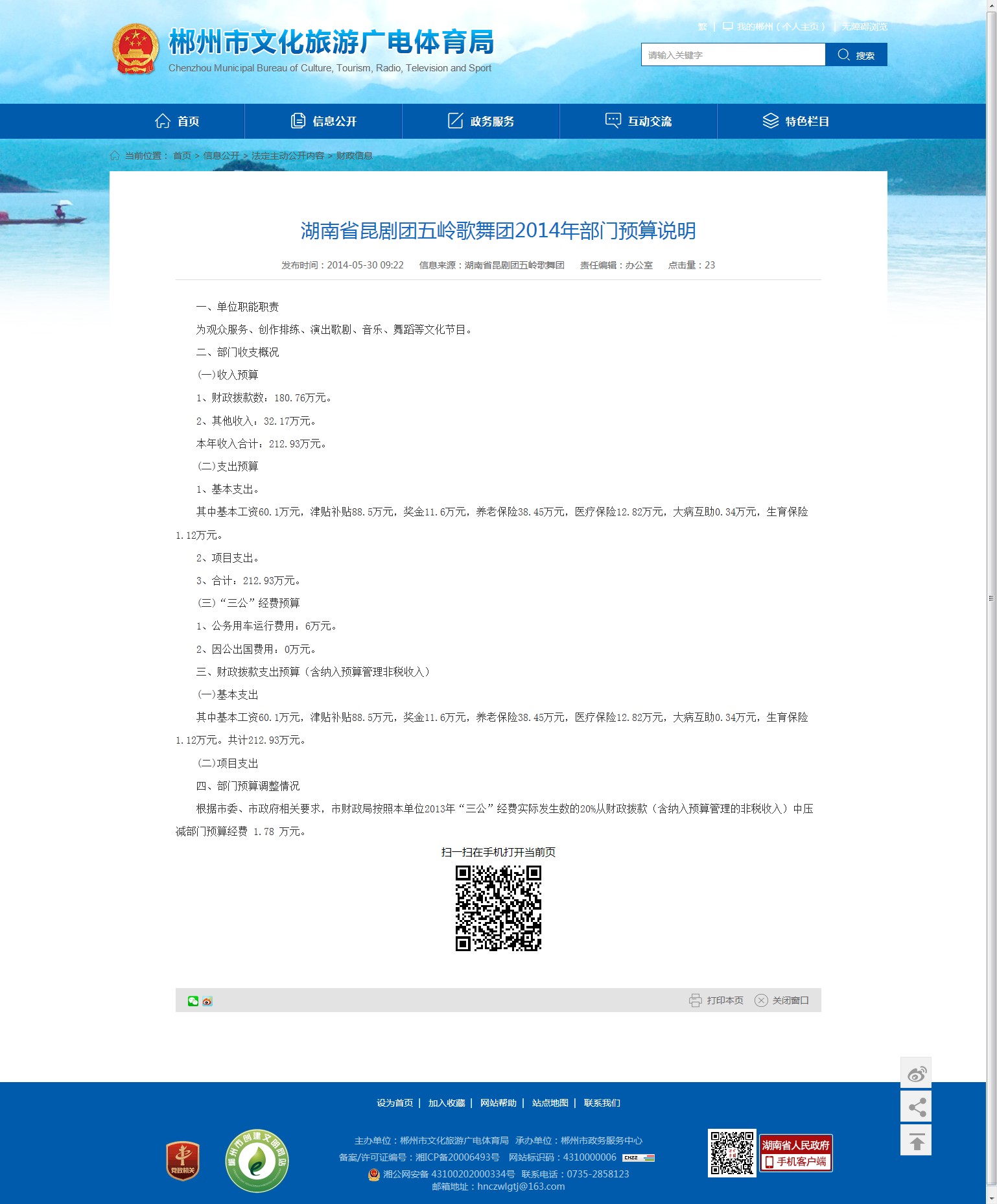This screenshot has width=997, height=1204.
Task: Click the magnifier search icon
Action: click(x=843, y=55)
